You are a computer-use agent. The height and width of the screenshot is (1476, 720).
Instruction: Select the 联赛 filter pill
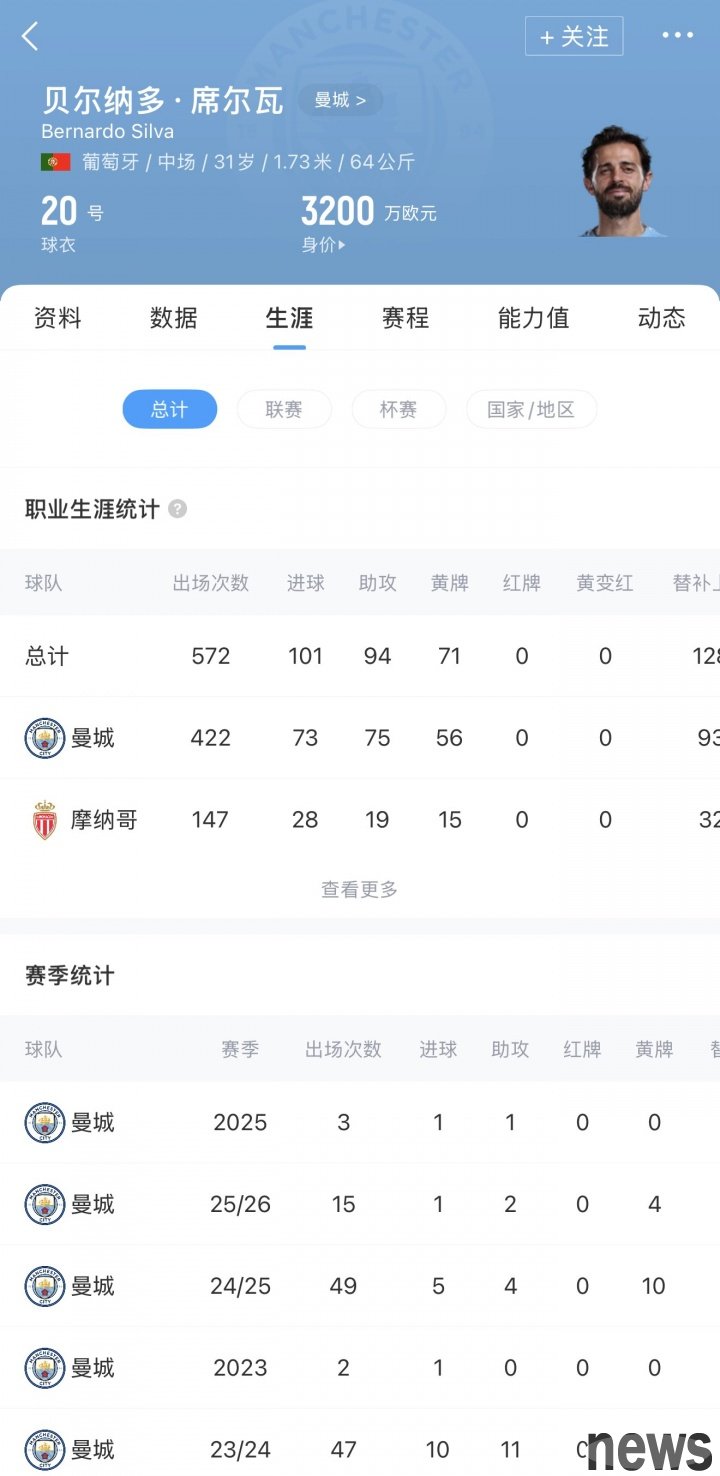click(x=284, y=409)
